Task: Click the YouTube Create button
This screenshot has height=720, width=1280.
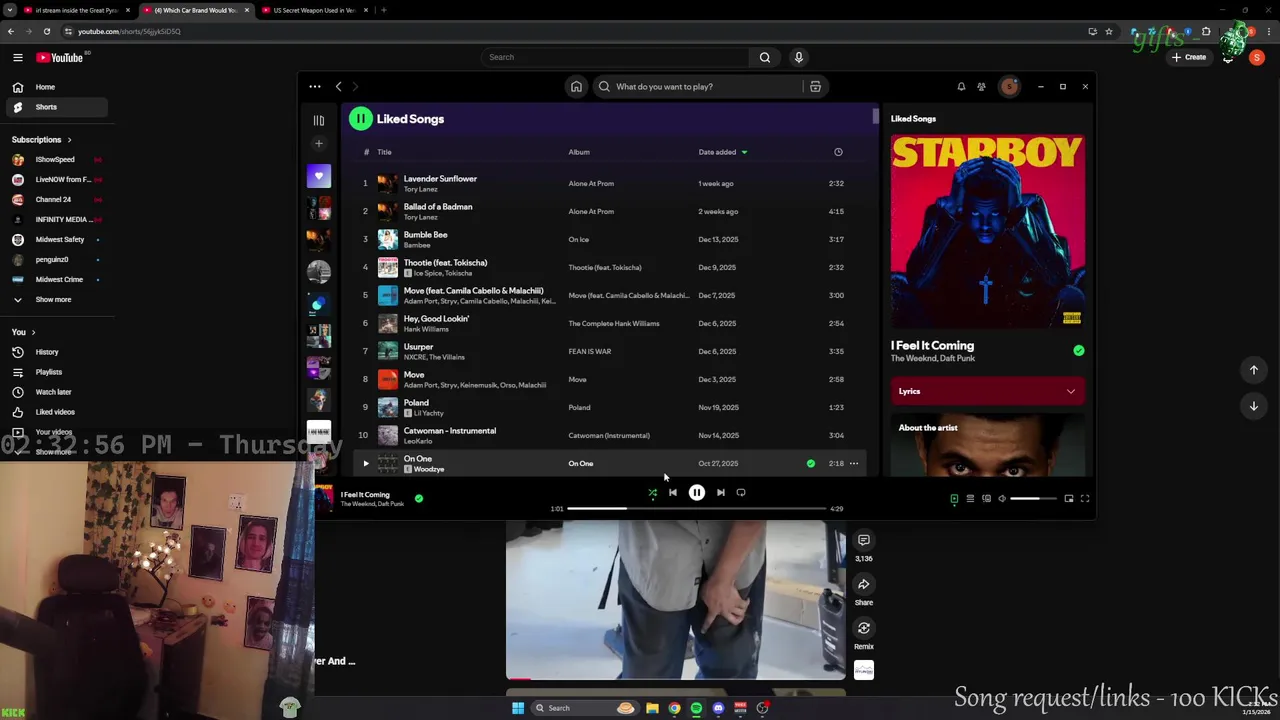Action: click(x=1189, y=57)
